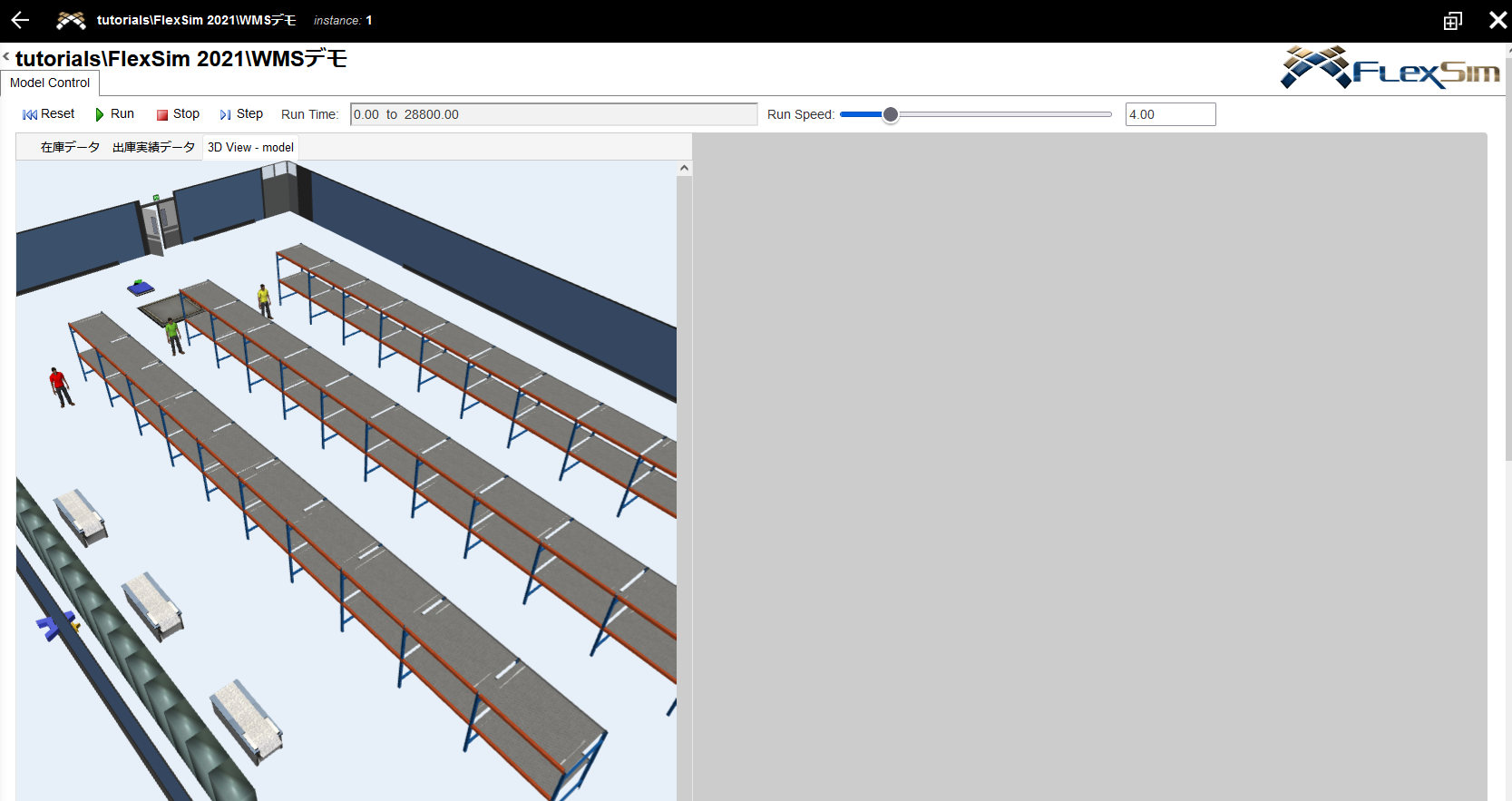Collapse chevron left of the model title

click(x=6, y=57)
